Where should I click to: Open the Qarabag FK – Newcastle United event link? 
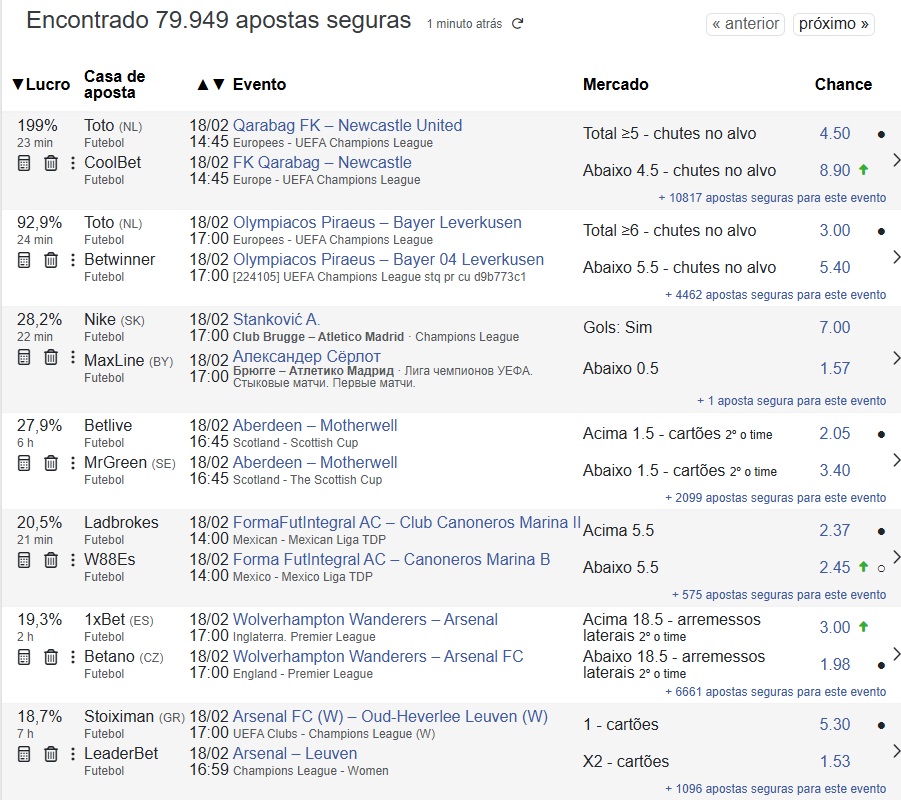347,125
